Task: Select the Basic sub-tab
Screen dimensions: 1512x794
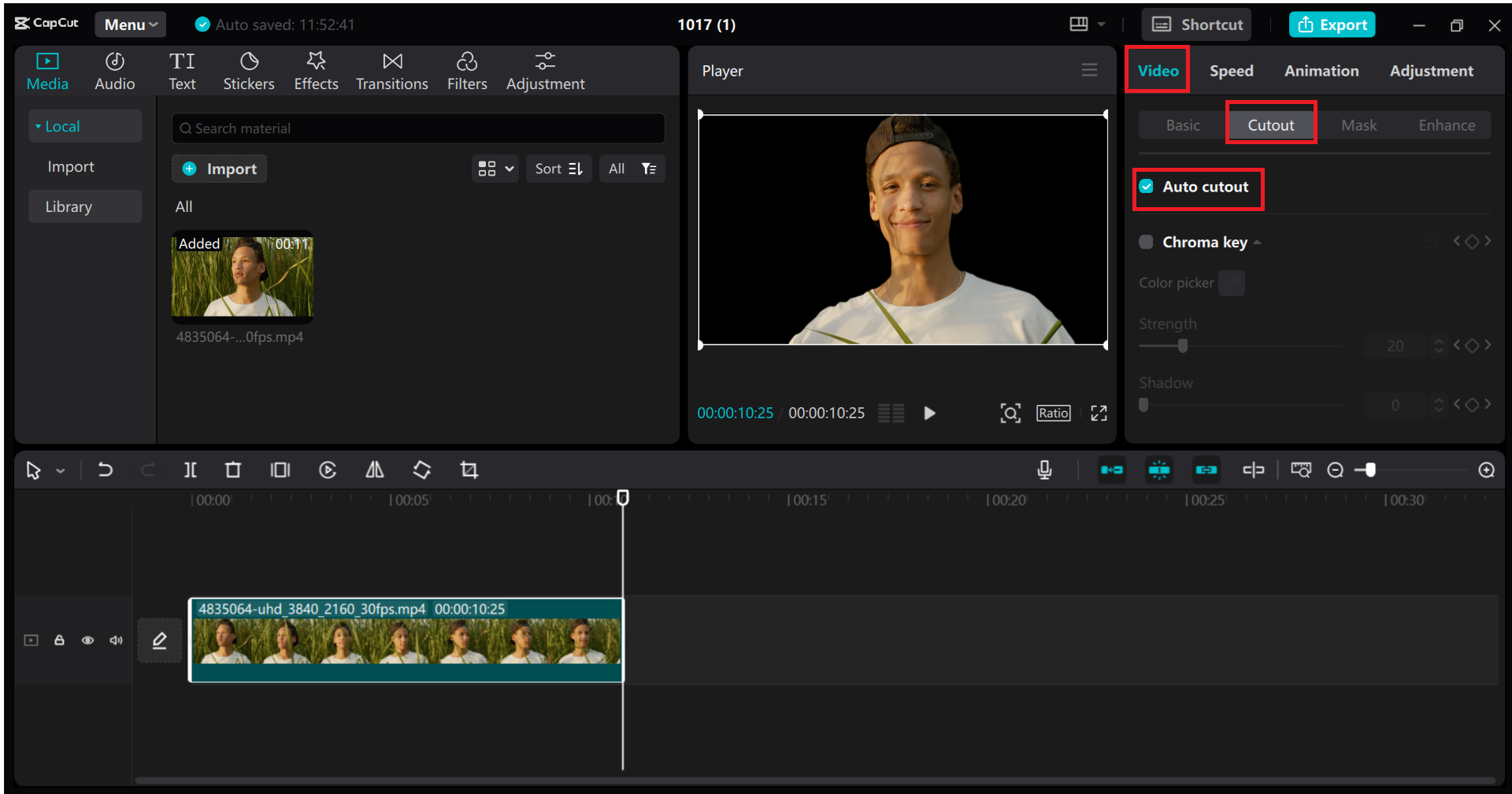Action: click(x=1183, y=125)
